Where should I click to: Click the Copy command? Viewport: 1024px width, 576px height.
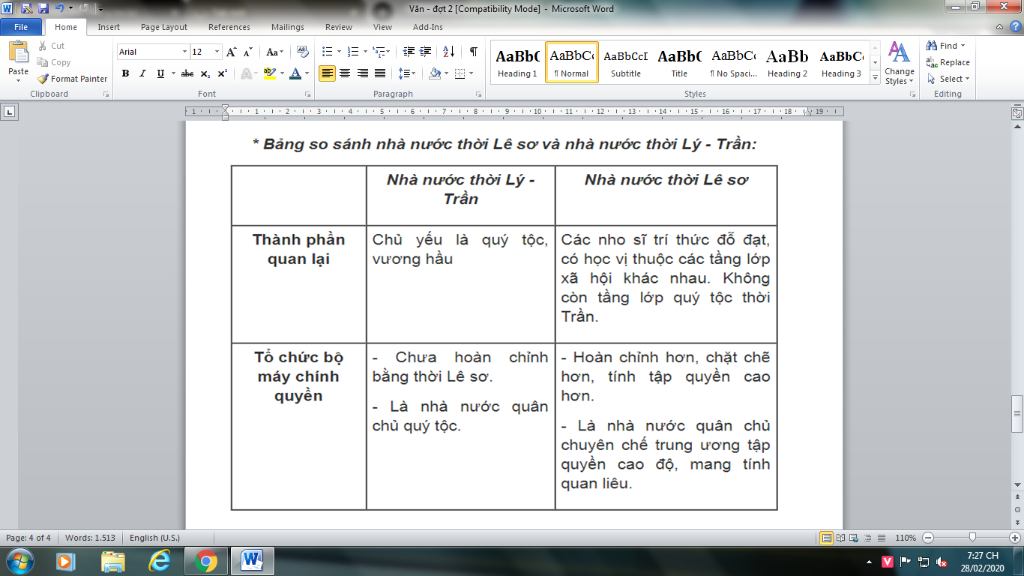(x=54, y=62)
